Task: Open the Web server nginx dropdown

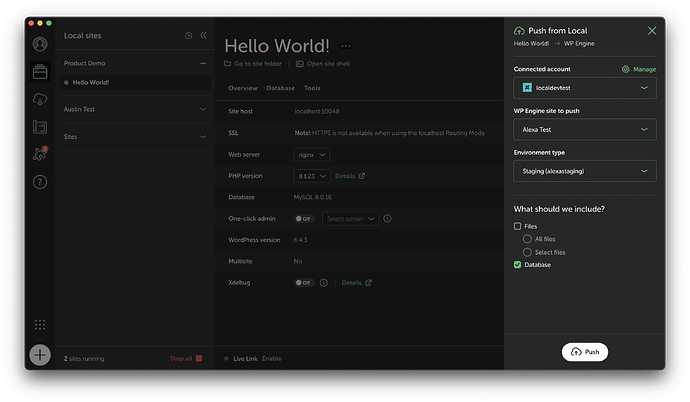Action: pyautogui.click(x=312, y=155)
